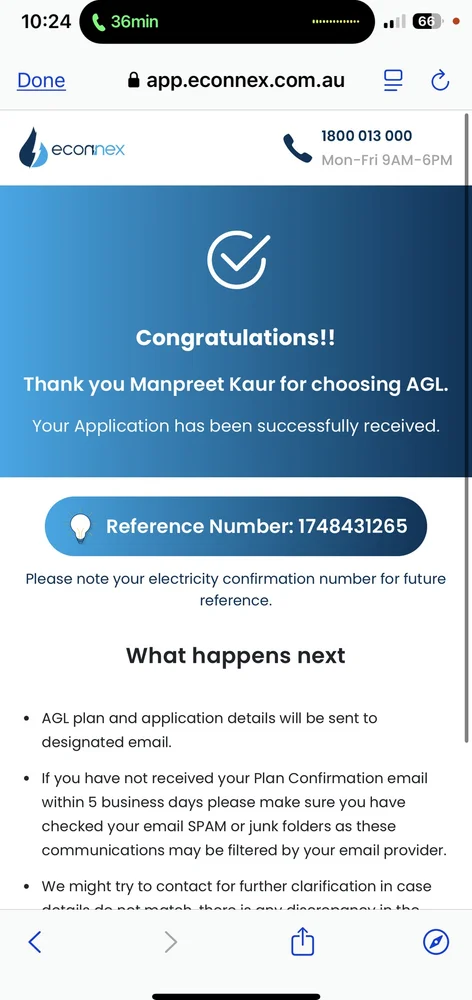
Task: Tap the What happens next heading
Action: coord(235,656)
